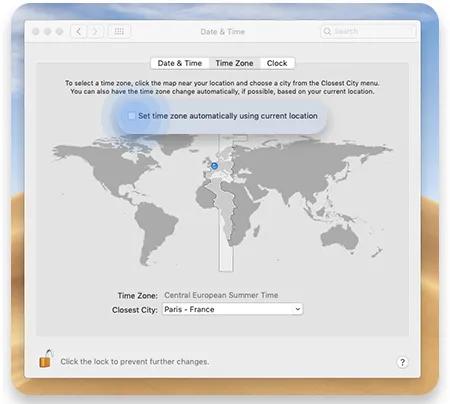Focus the Search field
This screenshot has height=404, width=450.
[368, 31]
